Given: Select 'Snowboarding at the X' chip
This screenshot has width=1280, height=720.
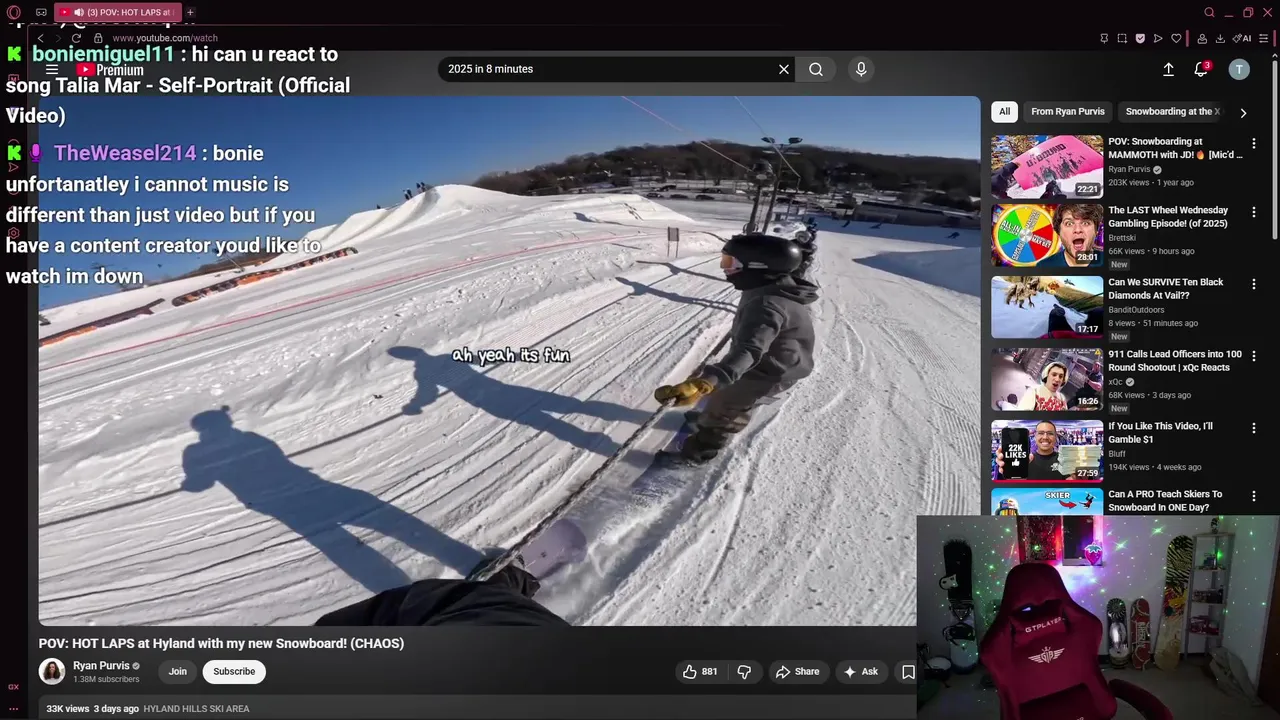Looking at the screenshot, I should tap(1173, 111).
